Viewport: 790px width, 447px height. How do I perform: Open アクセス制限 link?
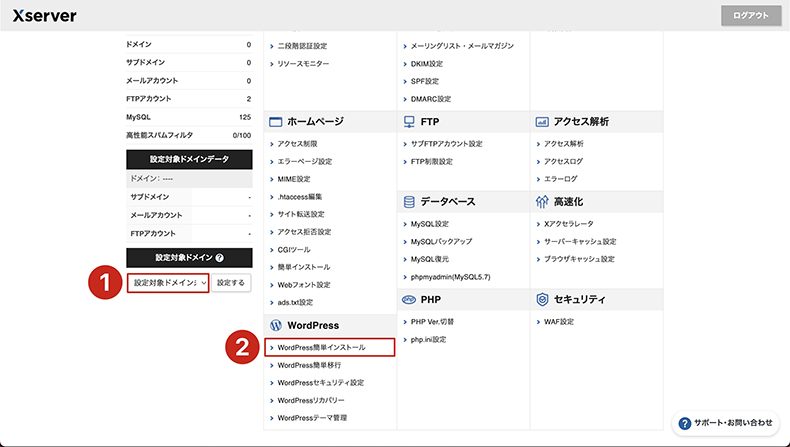coord(297,144)
